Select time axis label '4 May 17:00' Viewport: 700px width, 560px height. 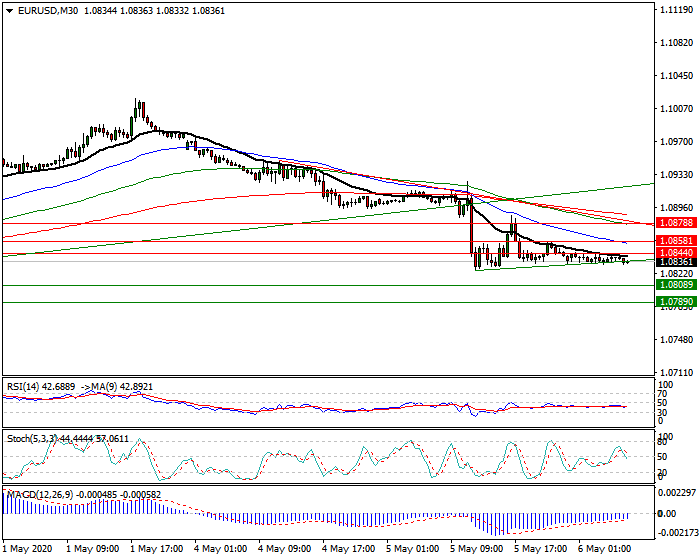tap(349, 548)
